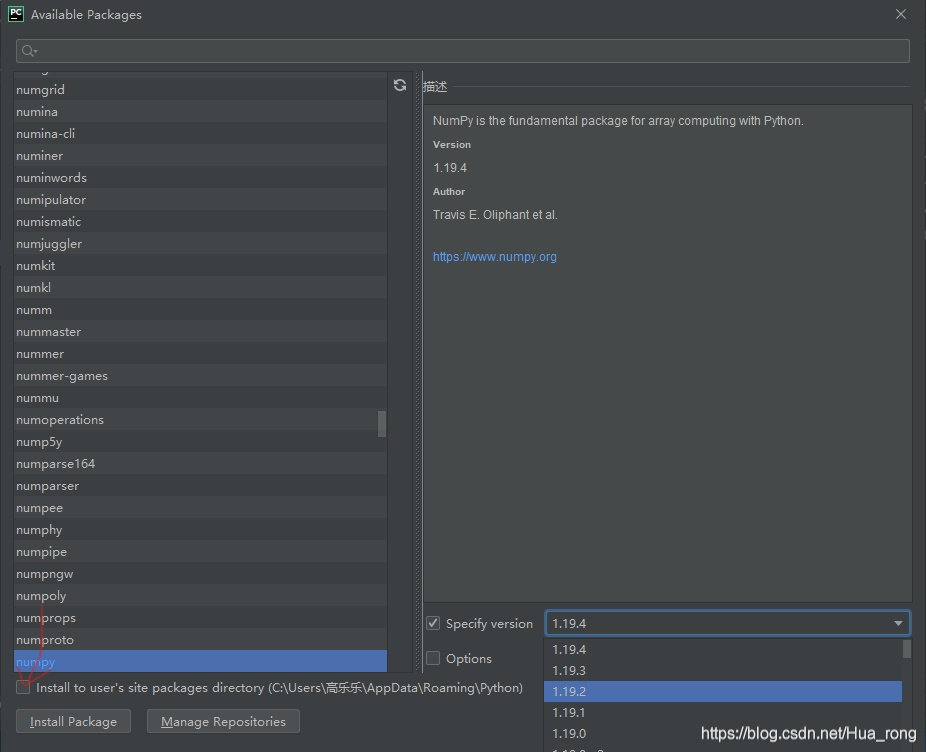Viewport: 926px width, 752px height.
Task: Select the numjuggler package
Action: (x=200, y=244)
